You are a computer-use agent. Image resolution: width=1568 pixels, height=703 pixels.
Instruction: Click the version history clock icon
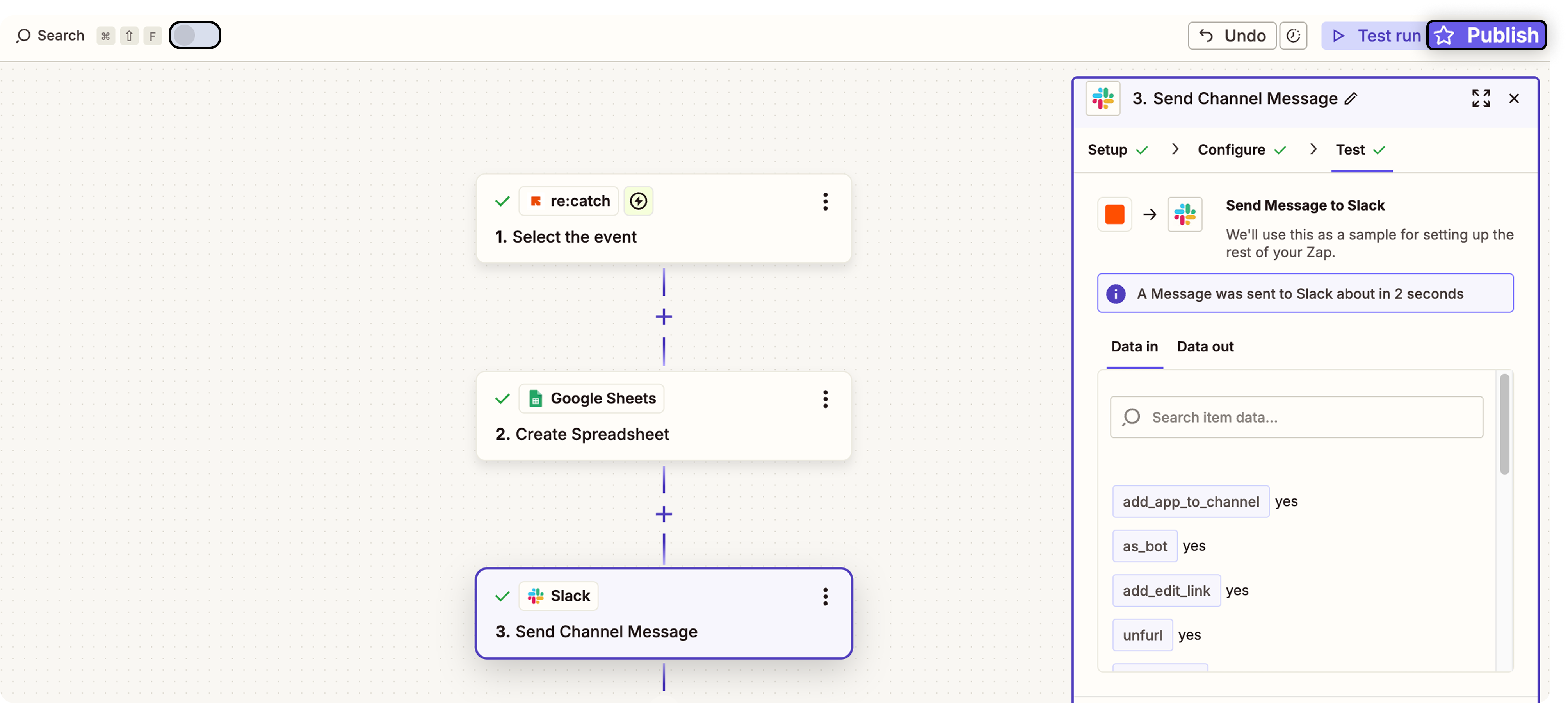point(1293,36)
